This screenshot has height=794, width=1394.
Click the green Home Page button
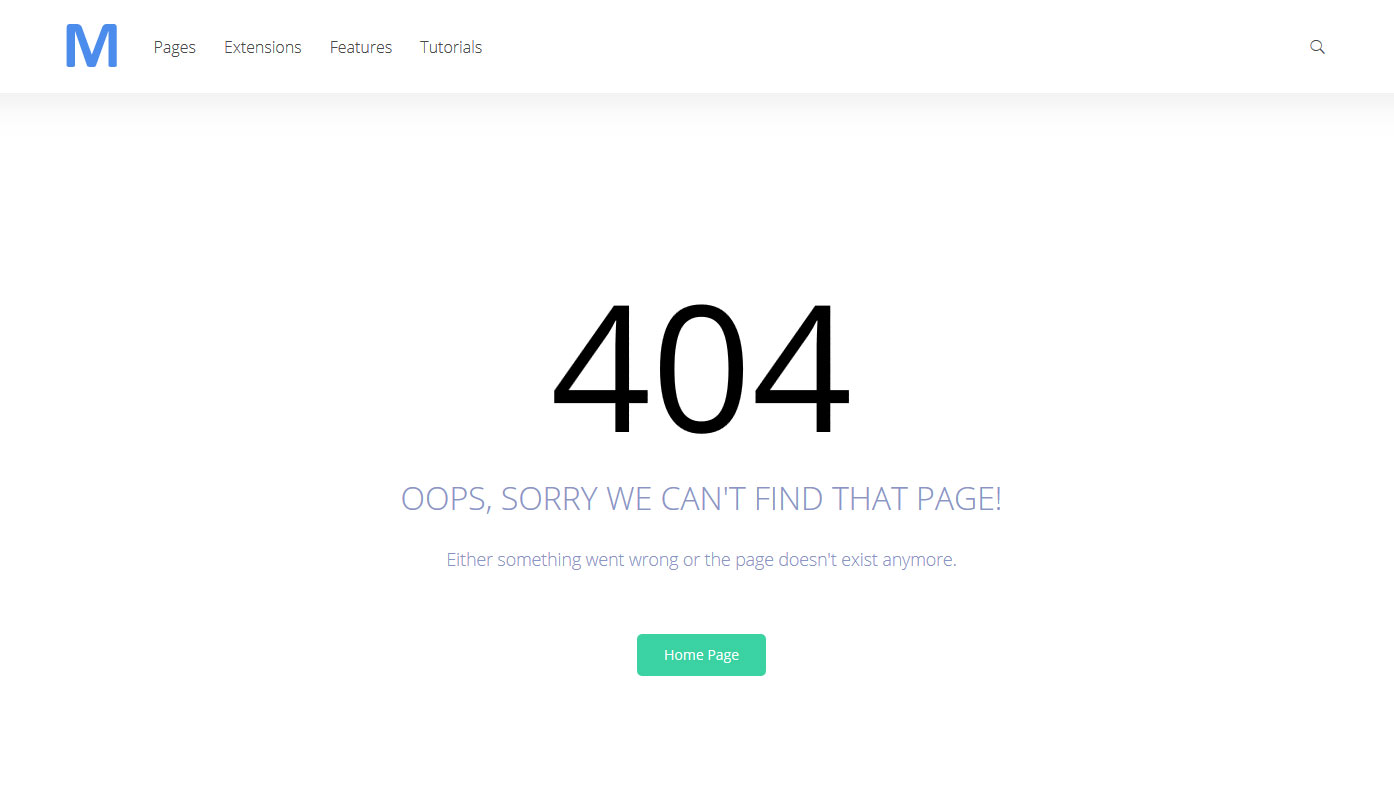click(x=701, y=655)
